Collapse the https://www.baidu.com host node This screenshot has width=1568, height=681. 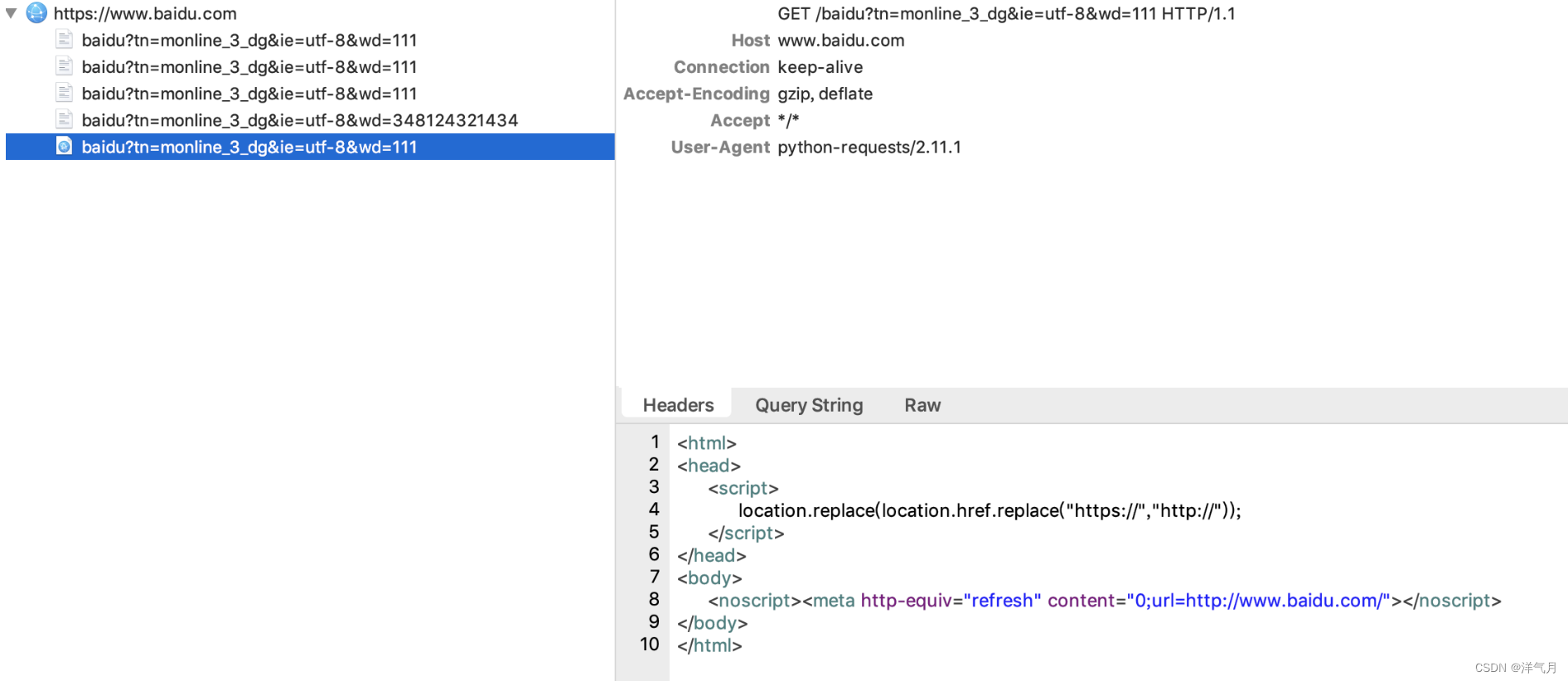pyautogui.click(x=12, y=13)
